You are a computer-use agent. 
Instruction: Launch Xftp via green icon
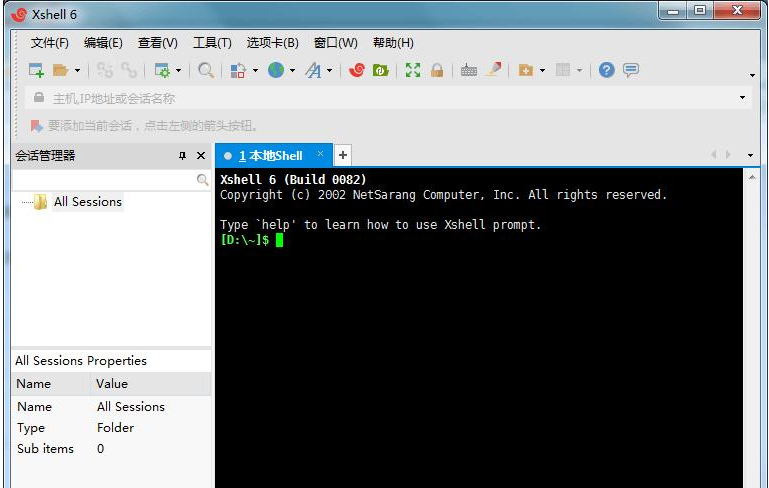coord(381,70)
